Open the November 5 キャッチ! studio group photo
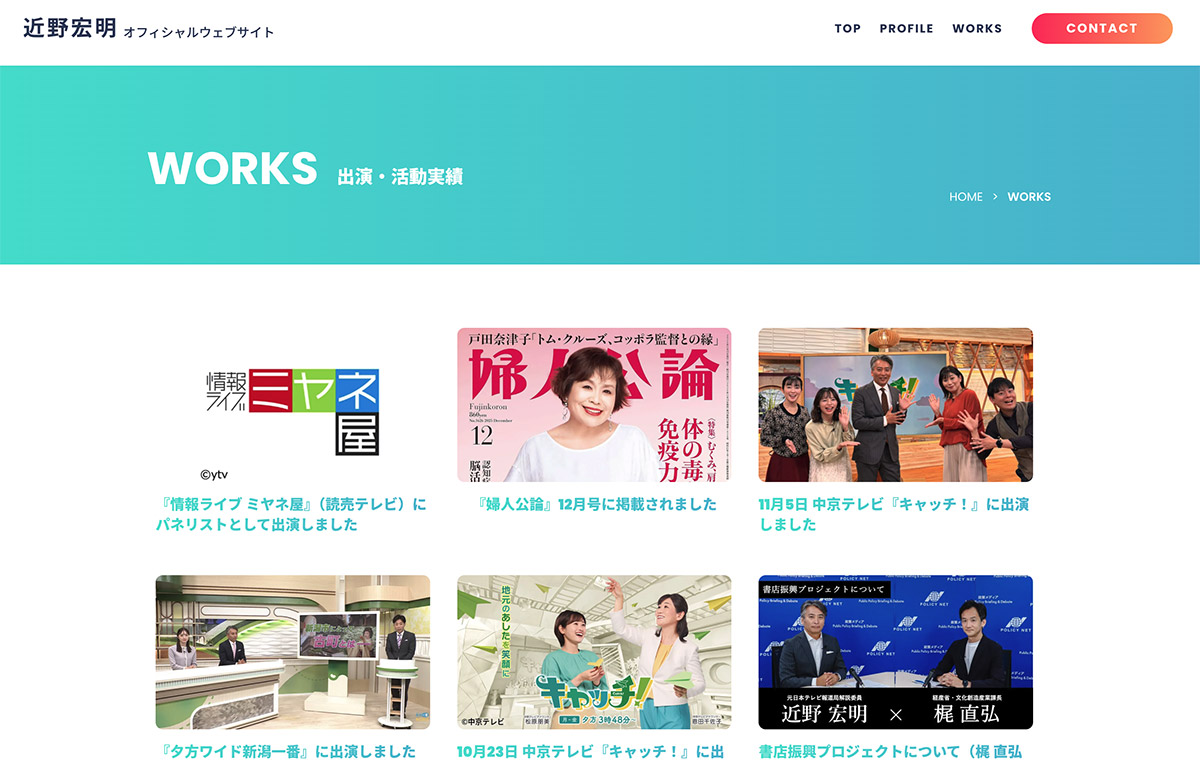Image resolution: width=1200 pixels, height=761 pixels. (895, 405)
